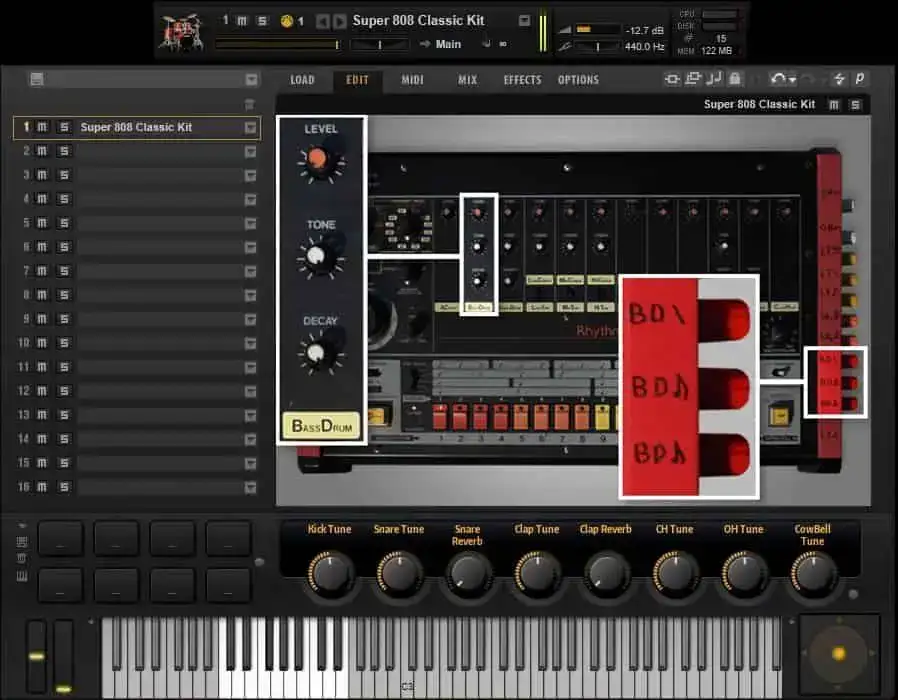Screen dimensions: 898x700
Task: Click the first toolbar icon after OPTIONS
Action: [672, 79]
